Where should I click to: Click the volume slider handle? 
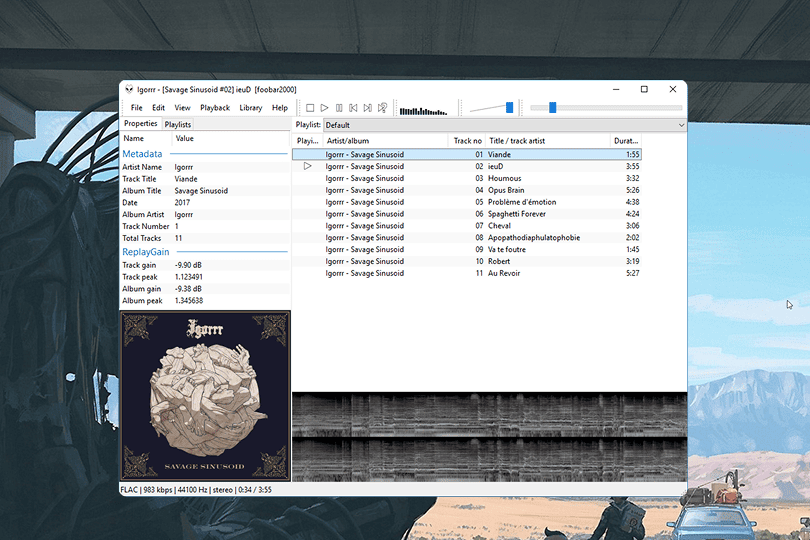click(509, 107)
